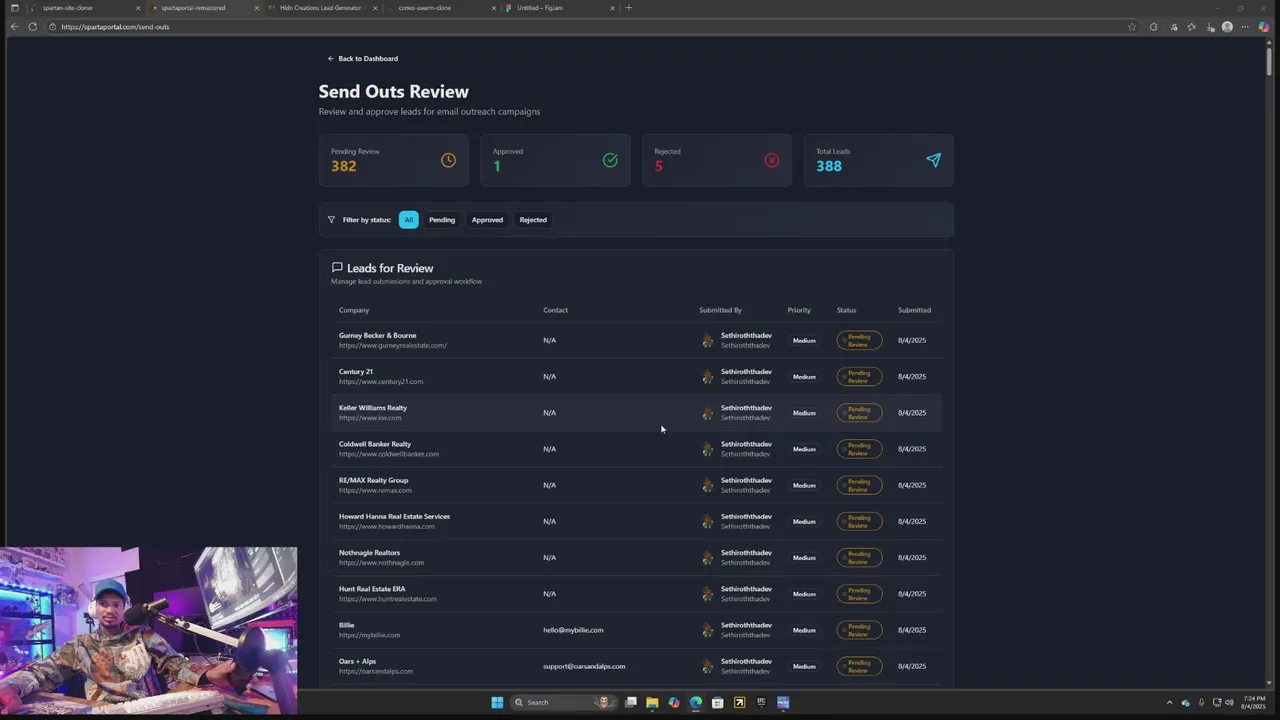Click Medium priority badge for Oars + Alps
Image resolution: width=1280 pixels, height=720 pixels.
pos(804,666)
